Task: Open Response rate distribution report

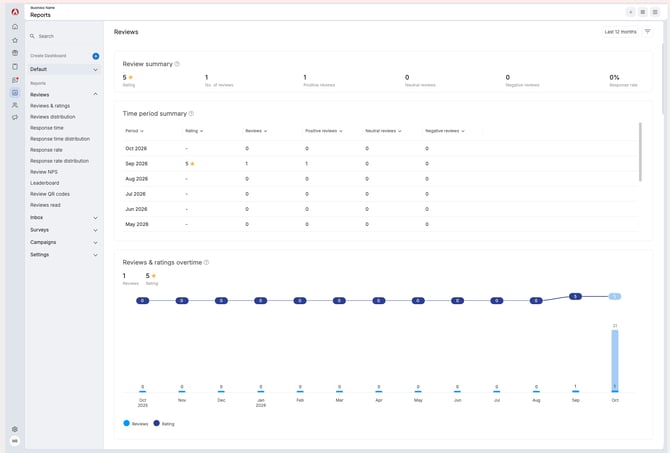Action: click(x=59, y=161)
